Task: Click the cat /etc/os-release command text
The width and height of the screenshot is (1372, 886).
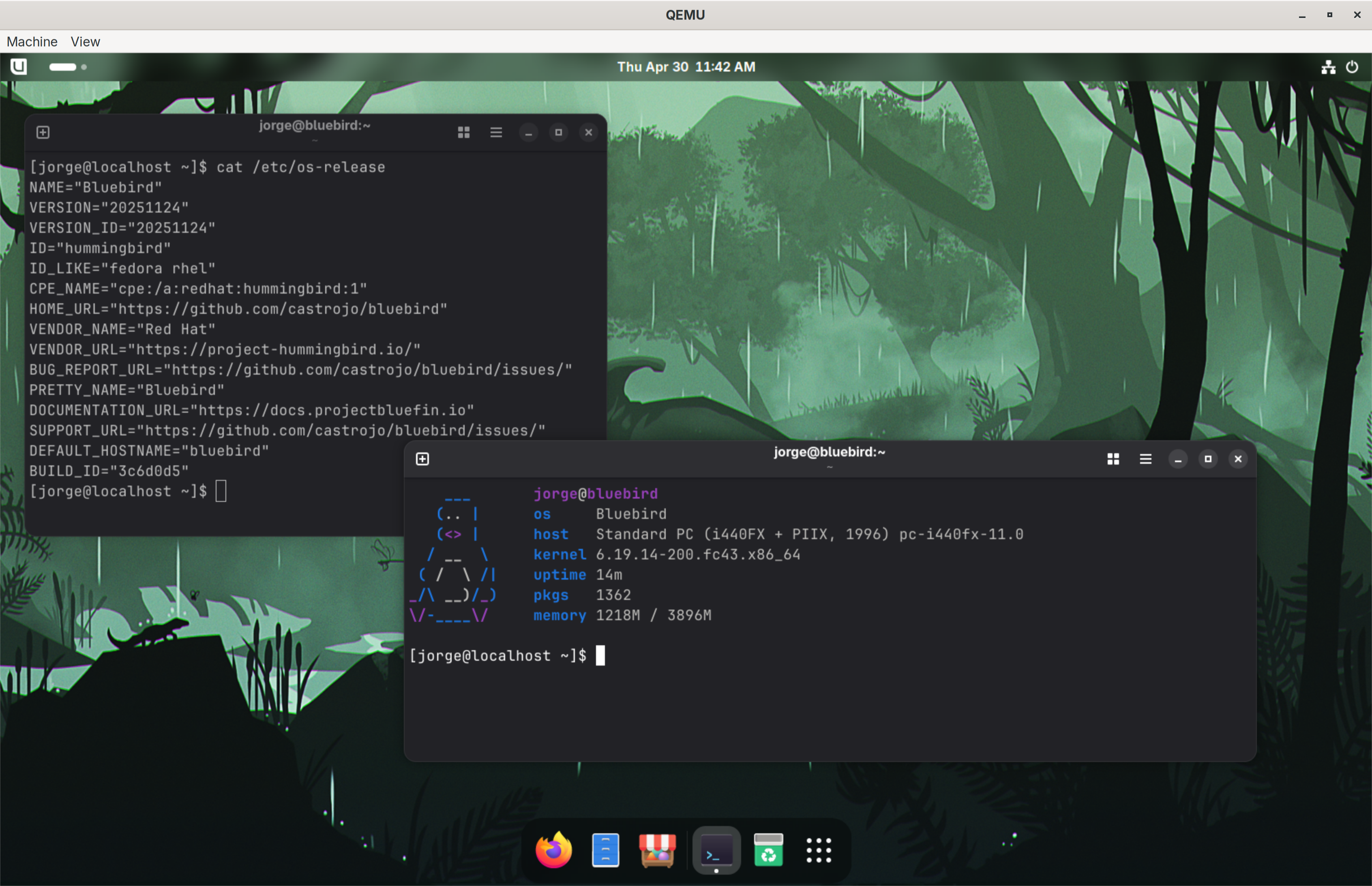Action: (300, 167)
